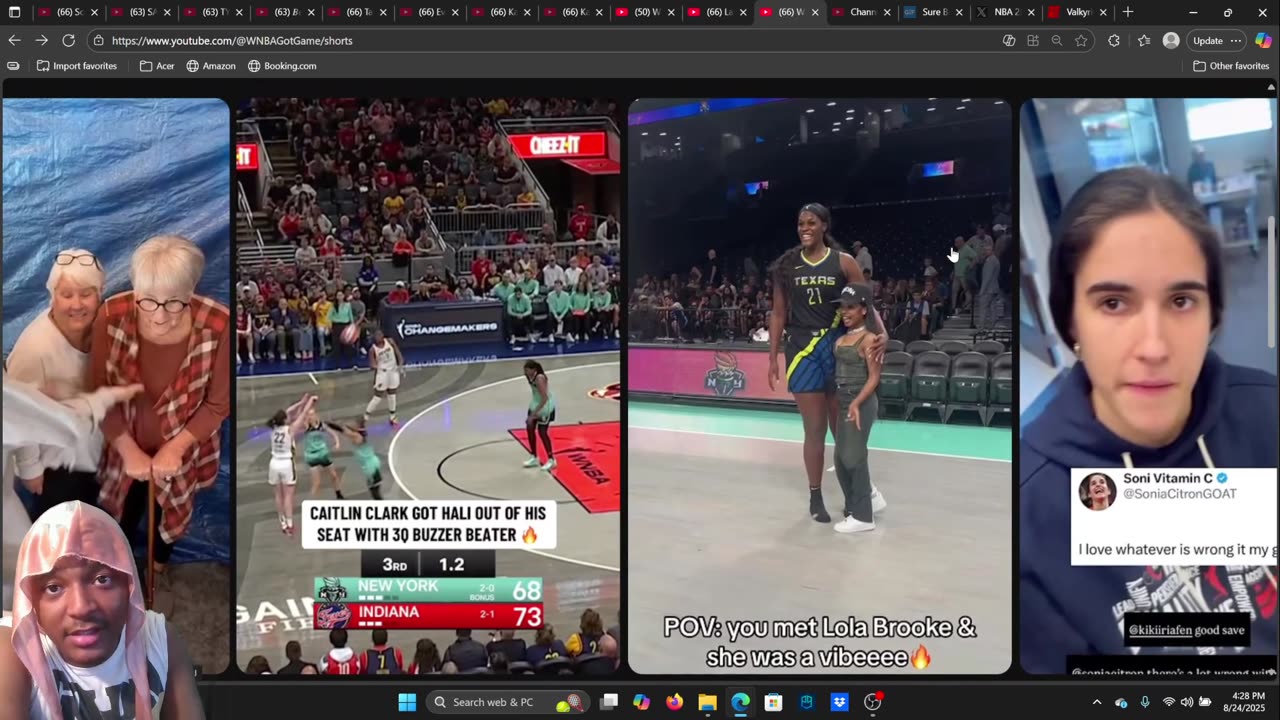Open the zoom magnifier icon in address bar
The height and width of the screenshot is (720, 1280).
[x=1057, y=41]
